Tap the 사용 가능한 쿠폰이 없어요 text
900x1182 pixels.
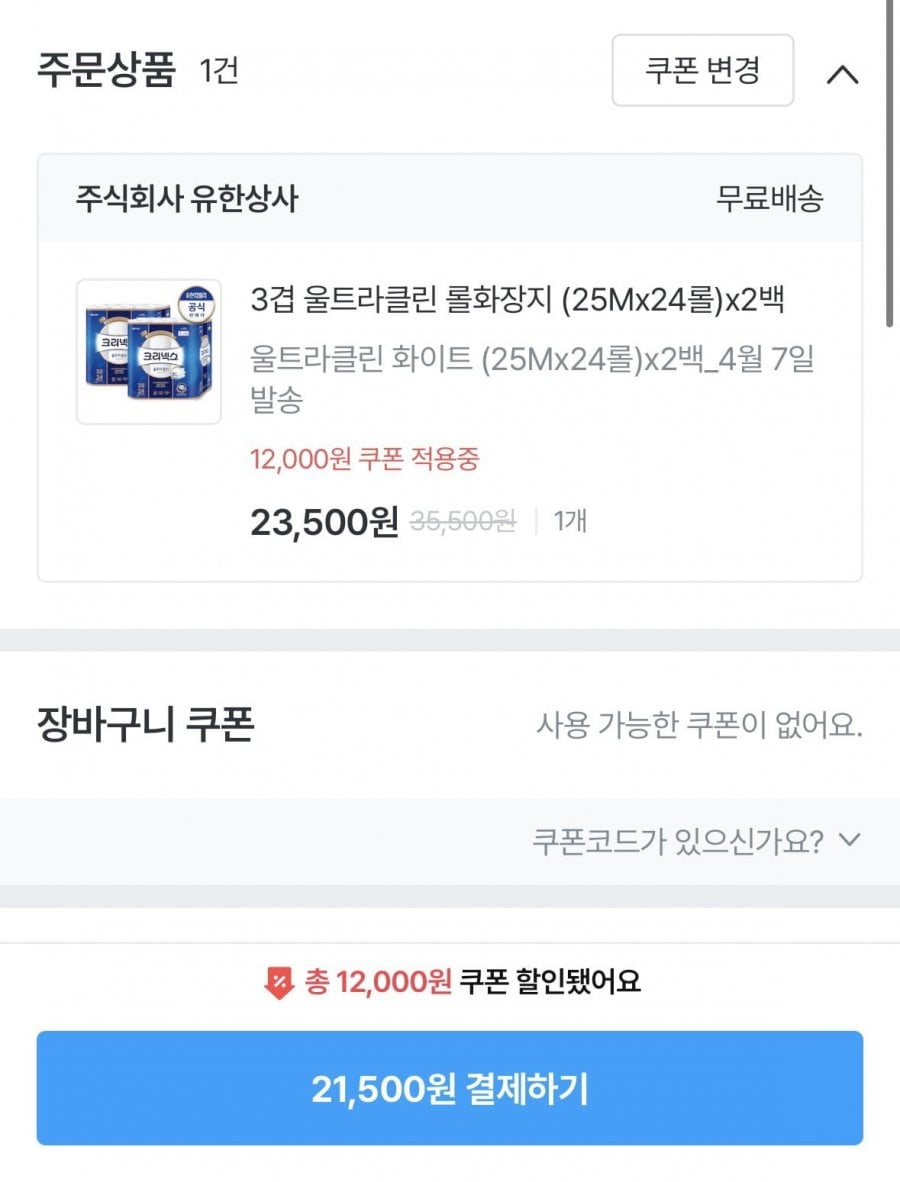pyautogui.click(x=699, y=725)
